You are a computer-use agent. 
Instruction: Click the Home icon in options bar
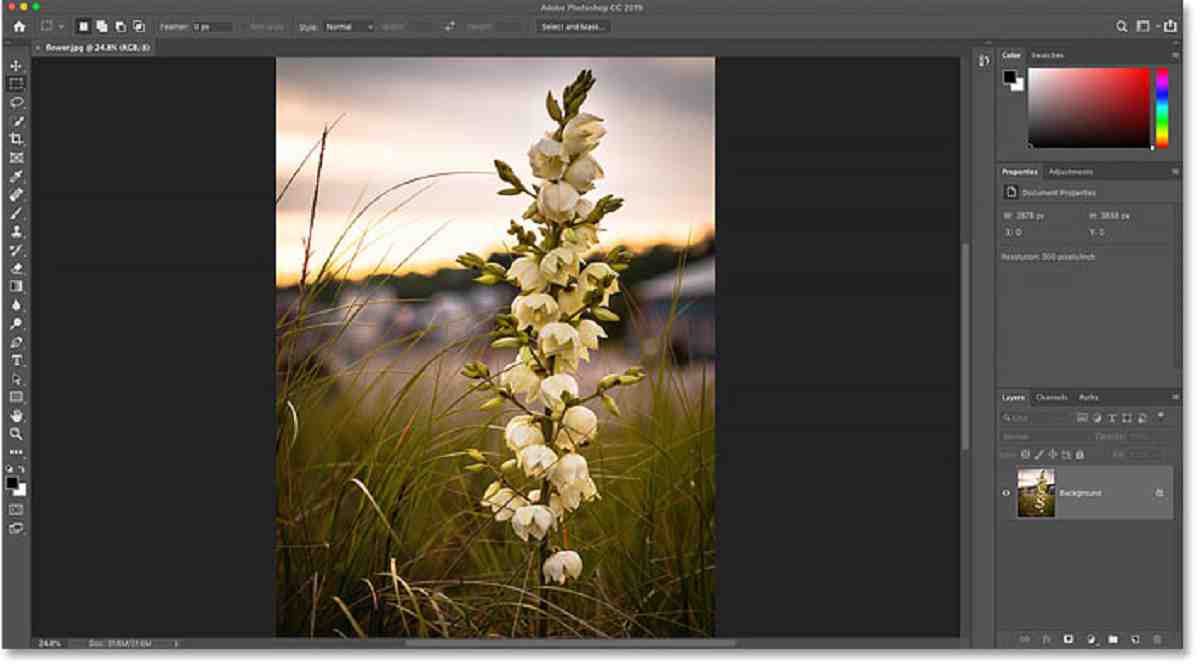pos(19,27)
